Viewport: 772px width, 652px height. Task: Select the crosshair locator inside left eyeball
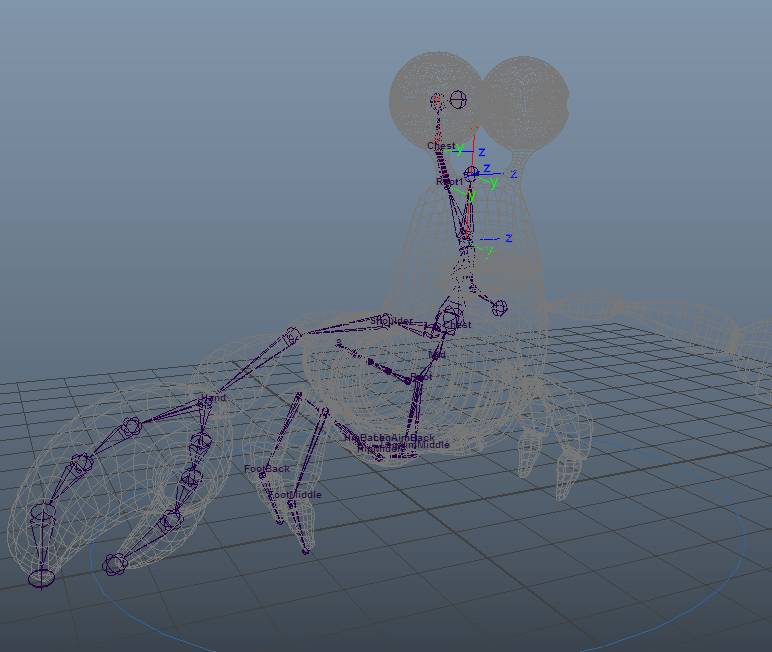(x=458, y=99)
